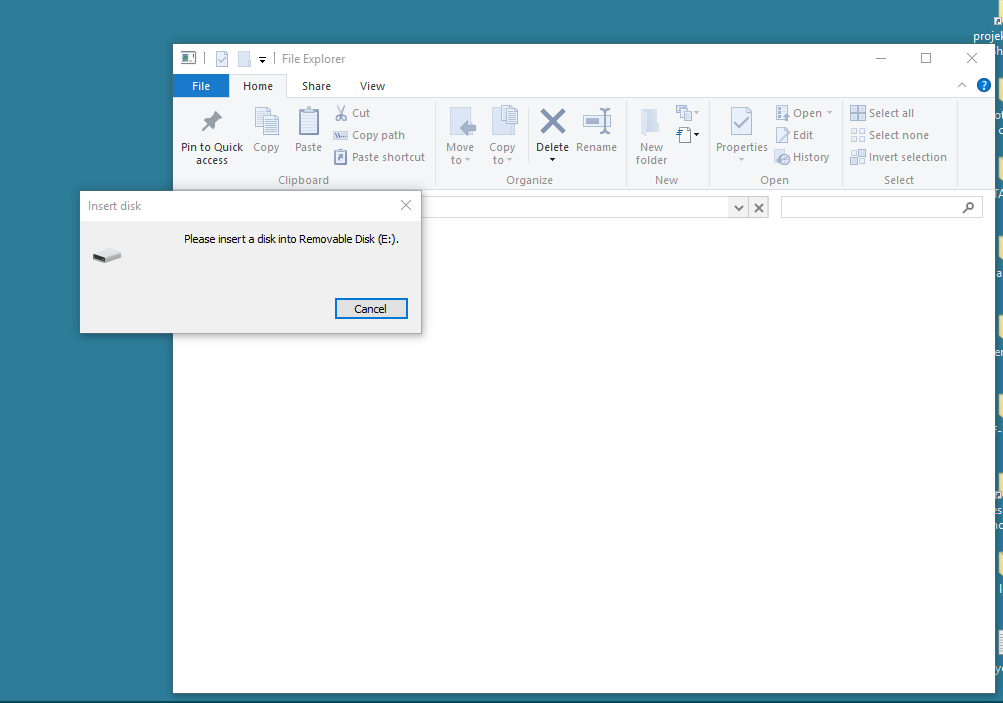Screen dimensions: 1003x703
Task: Click the File Explorer system menu icon
Action: click(188, 58)
